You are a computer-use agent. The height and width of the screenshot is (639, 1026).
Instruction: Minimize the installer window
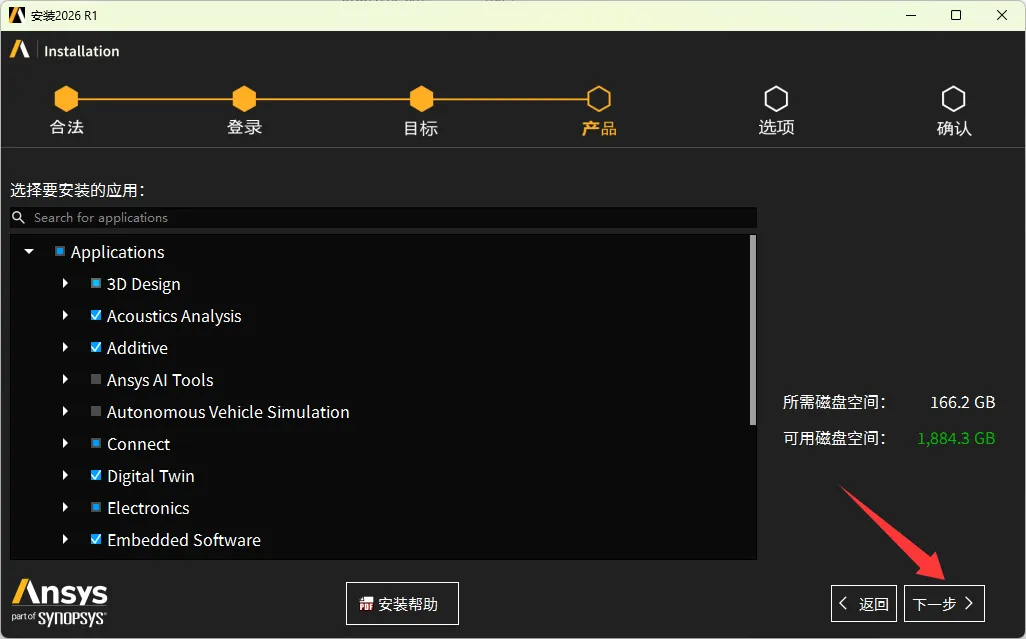click(x=911, y=15)
